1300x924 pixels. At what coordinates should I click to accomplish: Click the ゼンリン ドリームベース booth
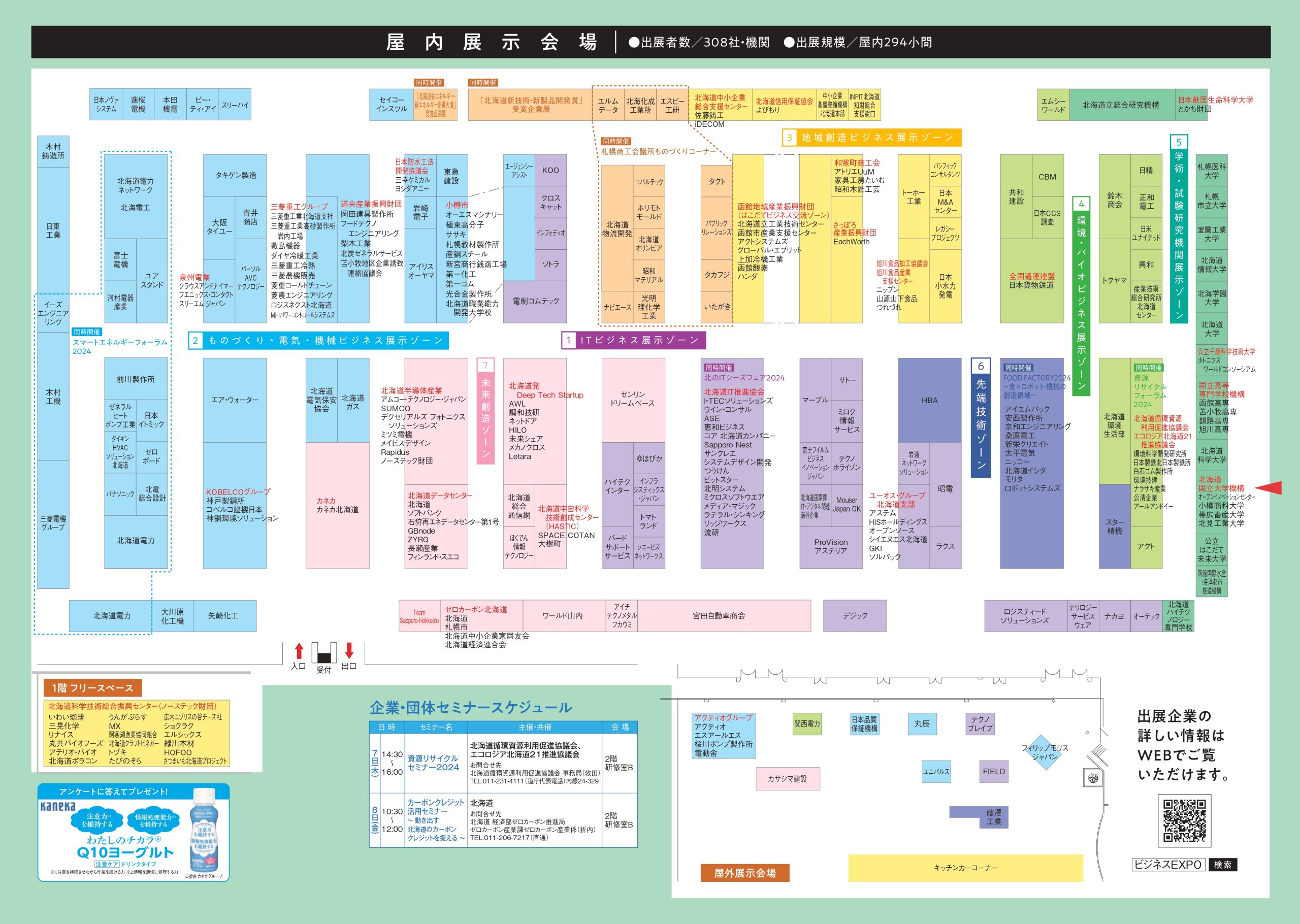coord(633,400)
